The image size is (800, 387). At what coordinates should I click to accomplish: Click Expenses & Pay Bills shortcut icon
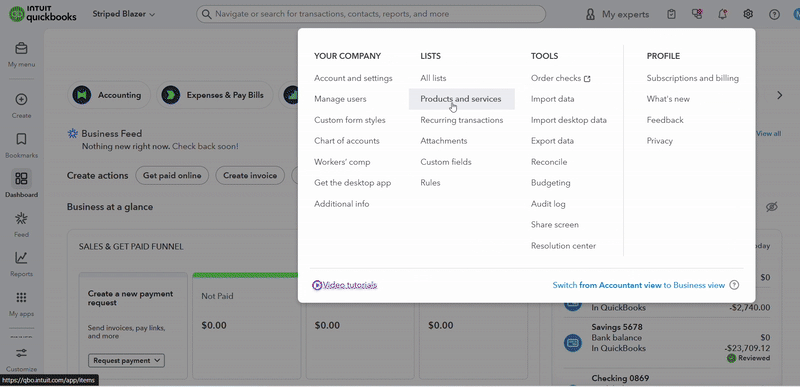pos(170,95)
